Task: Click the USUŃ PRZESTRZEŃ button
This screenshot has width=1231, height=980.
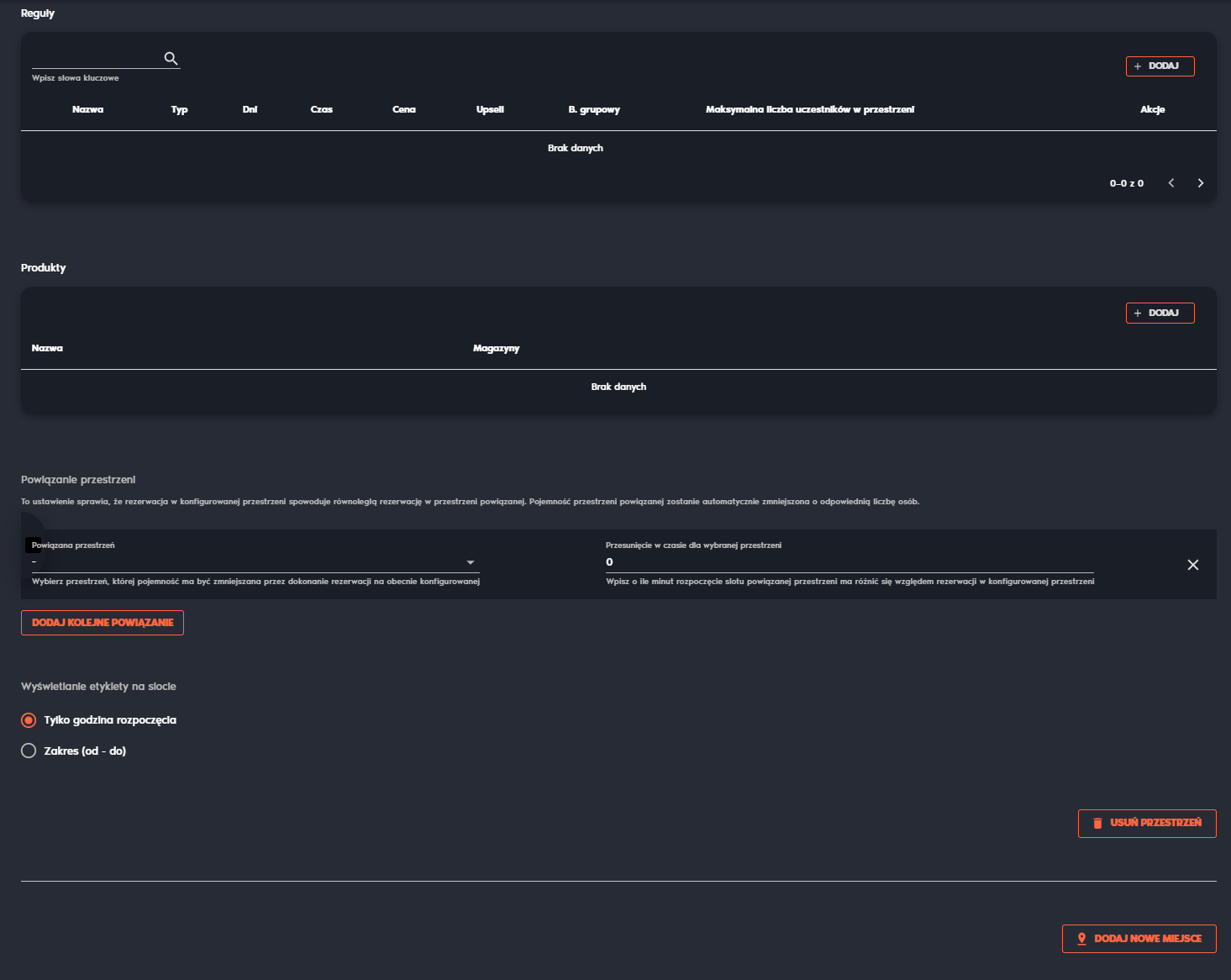Action: (x=1147, y=823)
